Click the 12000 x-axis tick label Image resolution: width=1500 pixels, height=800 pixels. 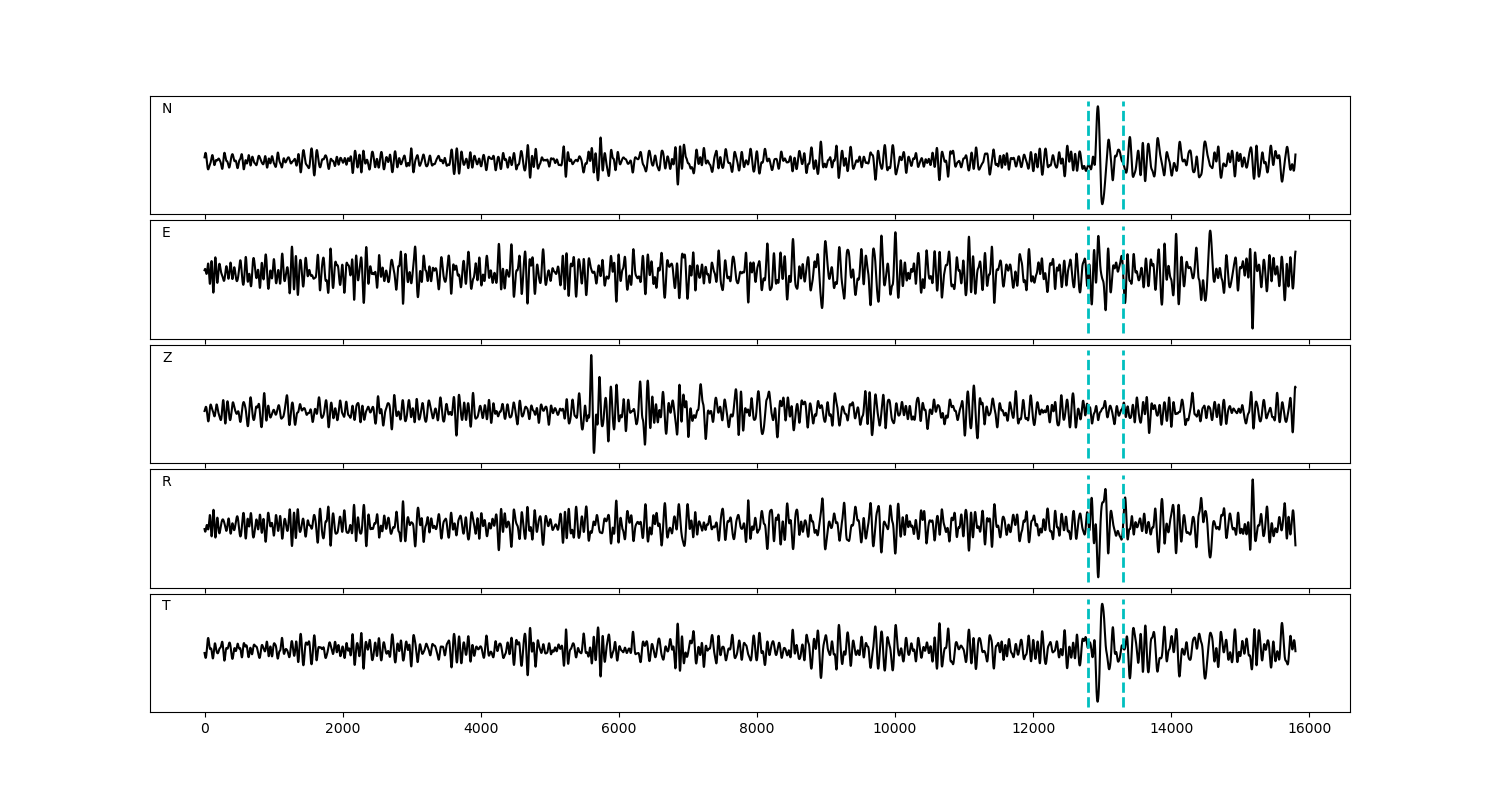coord(1033,729)
